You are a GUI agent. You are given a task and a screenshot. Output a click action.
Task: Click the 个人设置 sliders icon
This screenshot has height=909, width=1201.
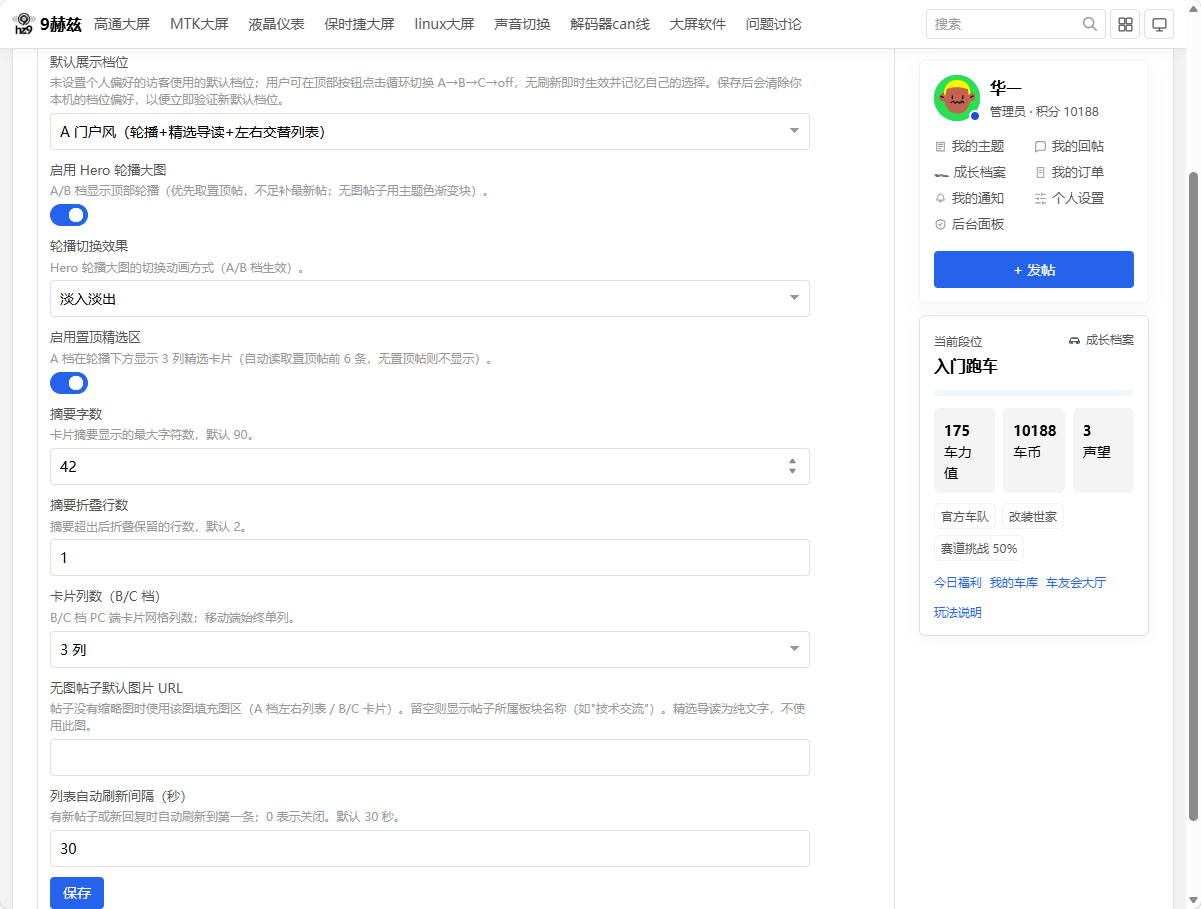pos(1040,198)
